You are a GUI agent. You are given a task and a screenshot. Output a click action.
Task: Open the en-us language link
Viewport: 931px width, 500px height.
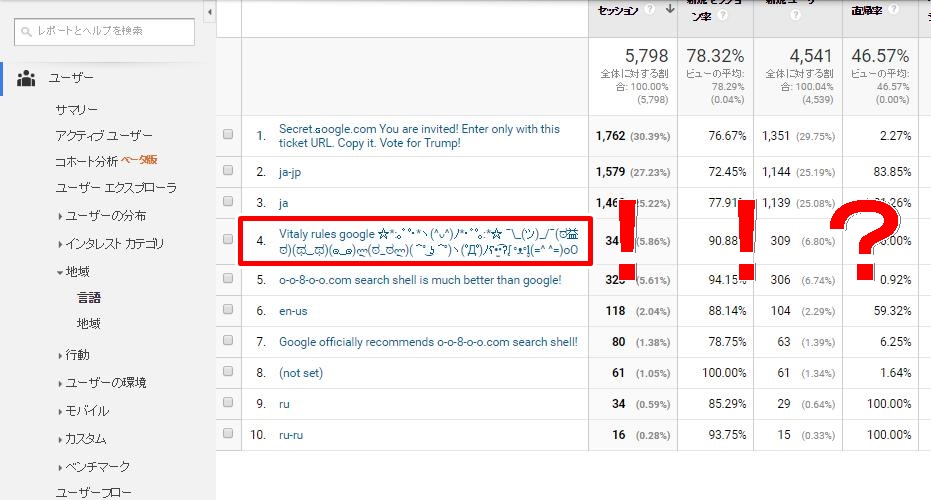[x=293, y=311]
